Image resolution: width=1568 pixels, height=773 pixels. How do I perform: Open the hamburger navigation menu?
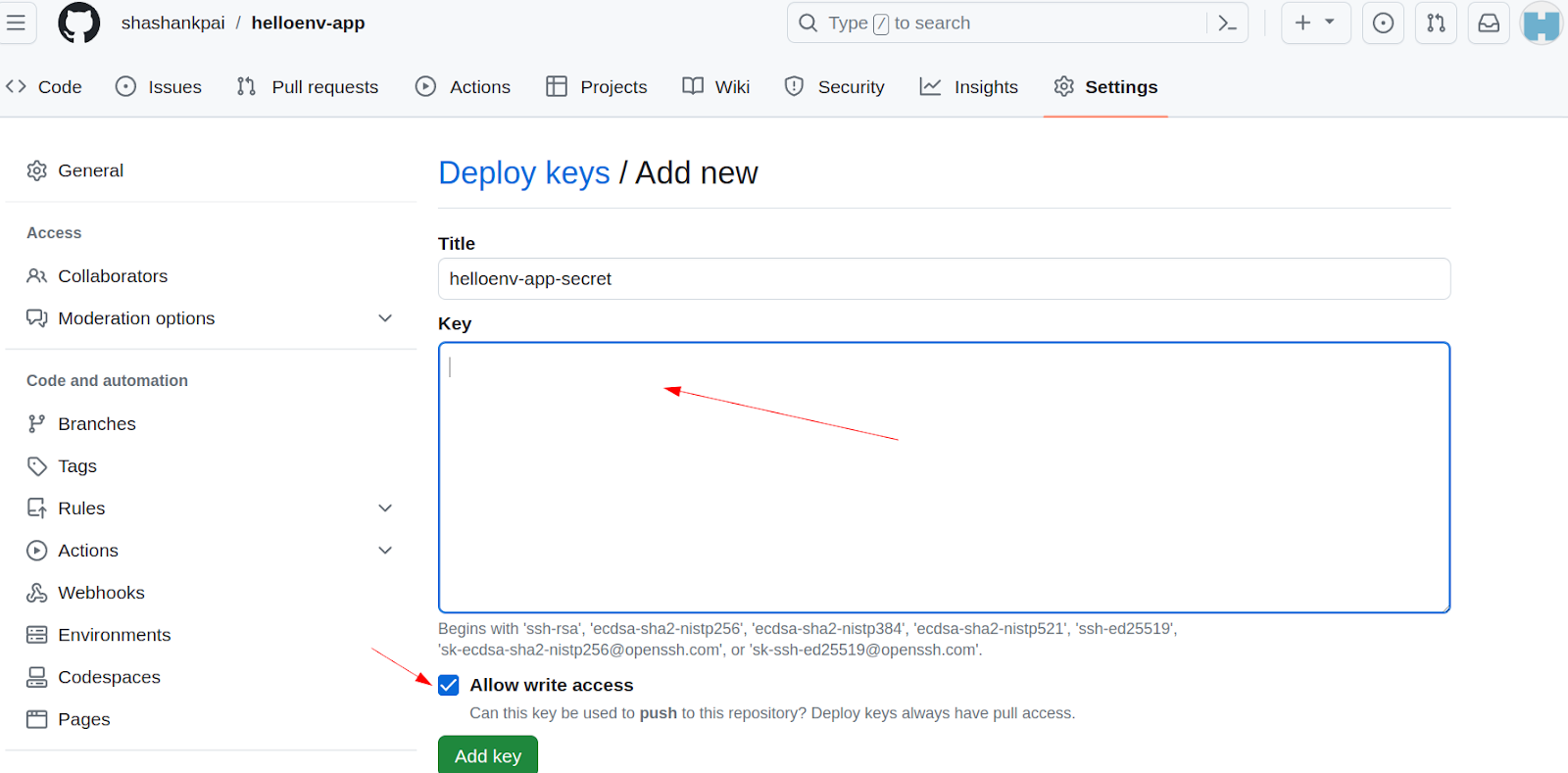16,23
